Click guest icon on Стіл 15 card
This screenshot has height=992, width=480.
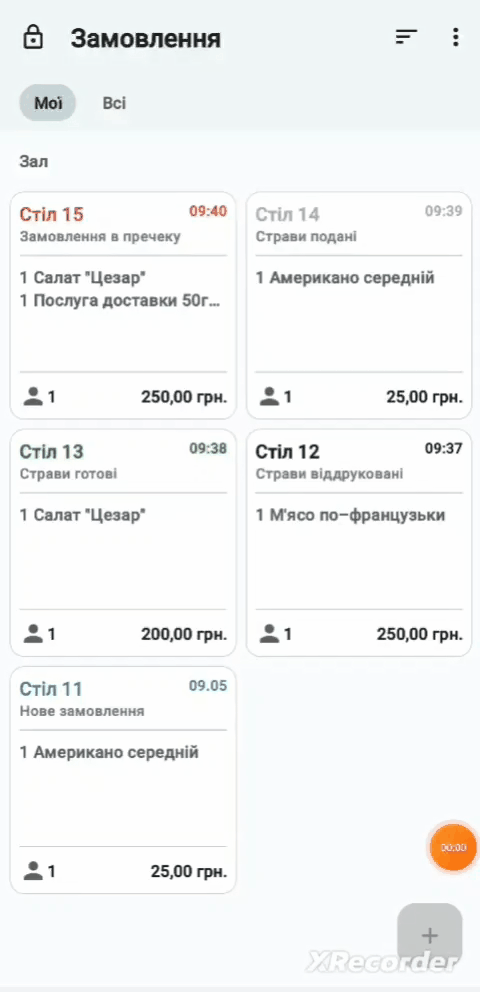[33, 397]
